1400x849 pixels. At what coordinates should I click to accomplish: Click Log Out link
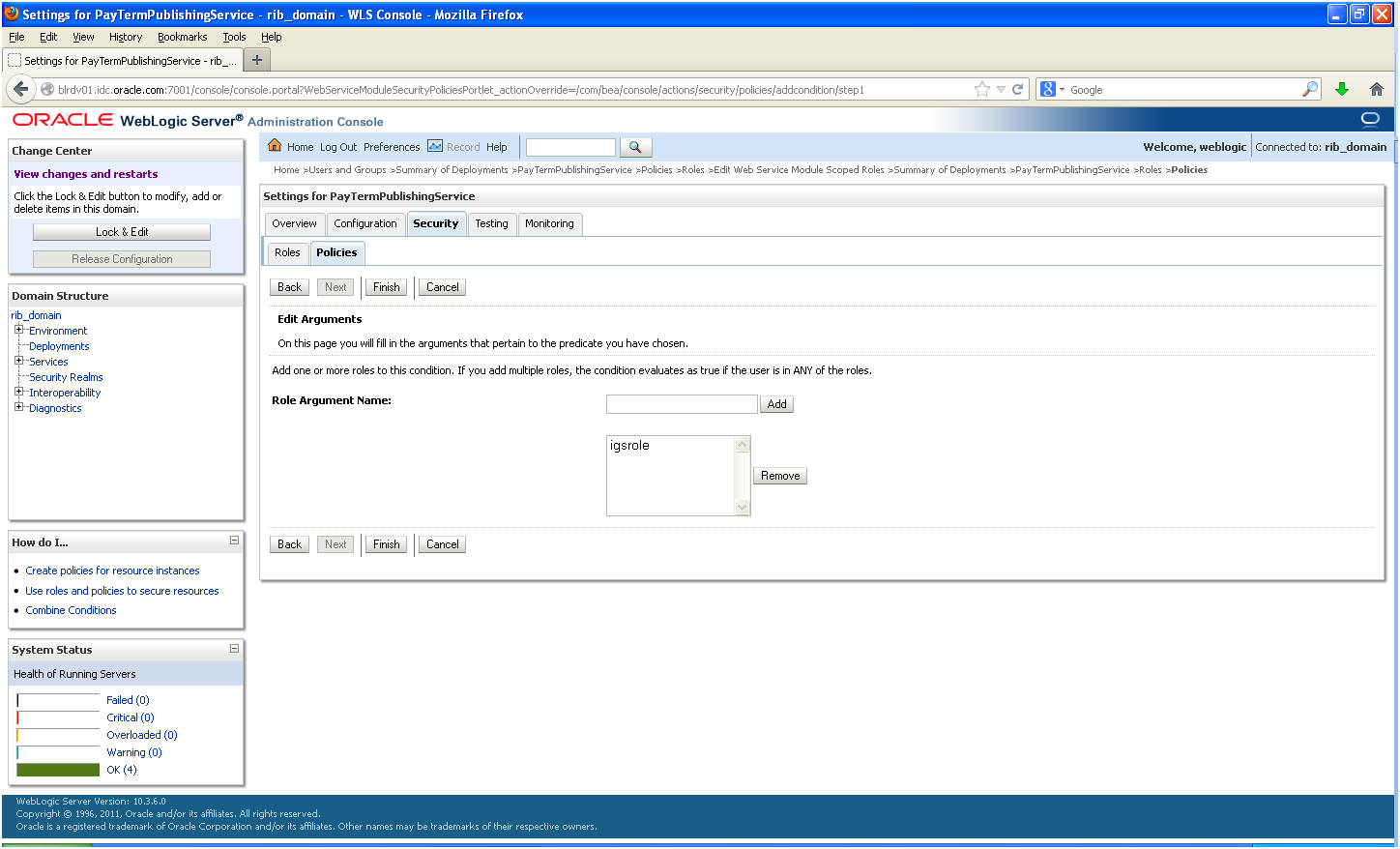(x=338, y=147)
